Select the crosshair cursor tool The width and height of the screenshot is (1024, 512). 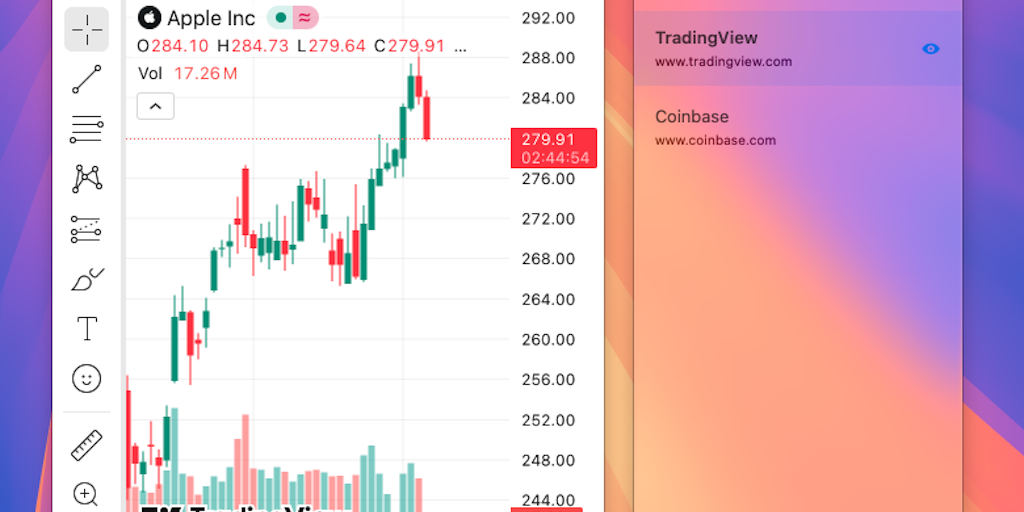click(x=87, y=29)
